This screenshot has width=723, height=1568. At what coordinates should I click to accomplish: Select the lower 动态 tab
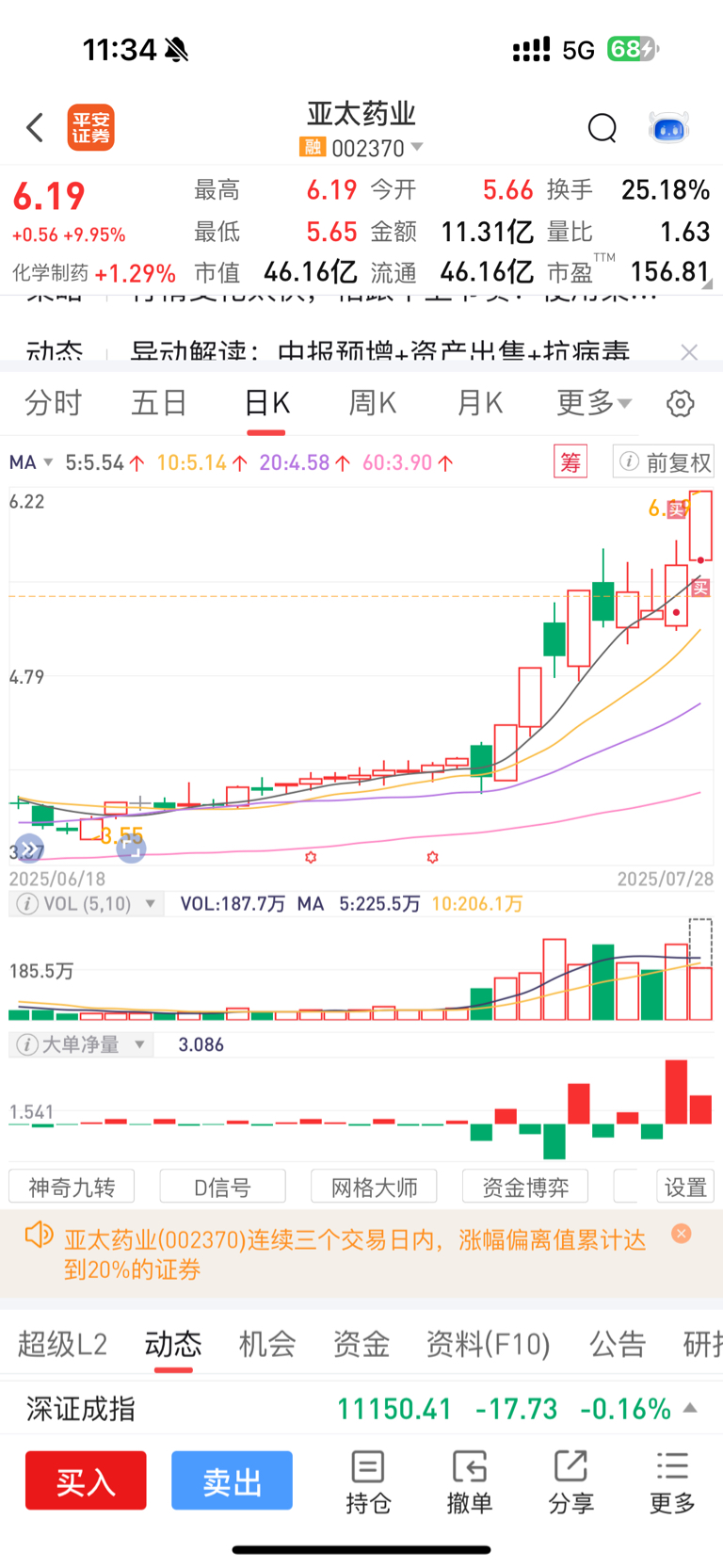pos(173,1344)
